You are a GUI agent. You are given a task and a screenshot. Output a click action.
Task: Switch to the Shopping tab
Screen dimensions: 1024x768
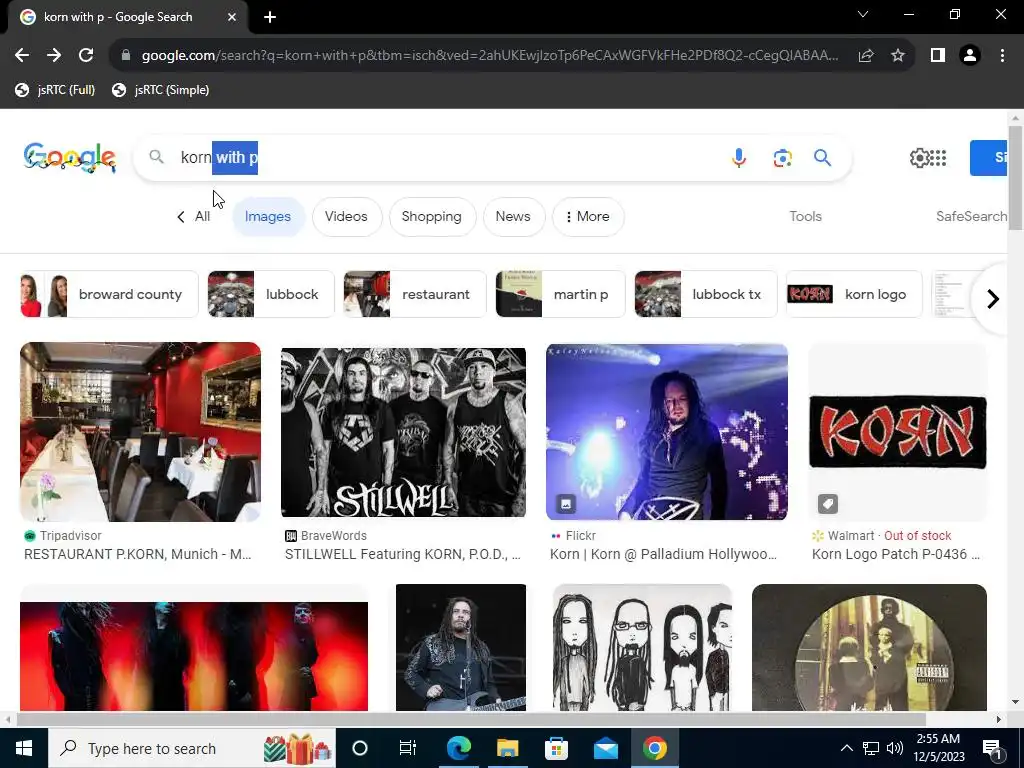pos(432,217)
